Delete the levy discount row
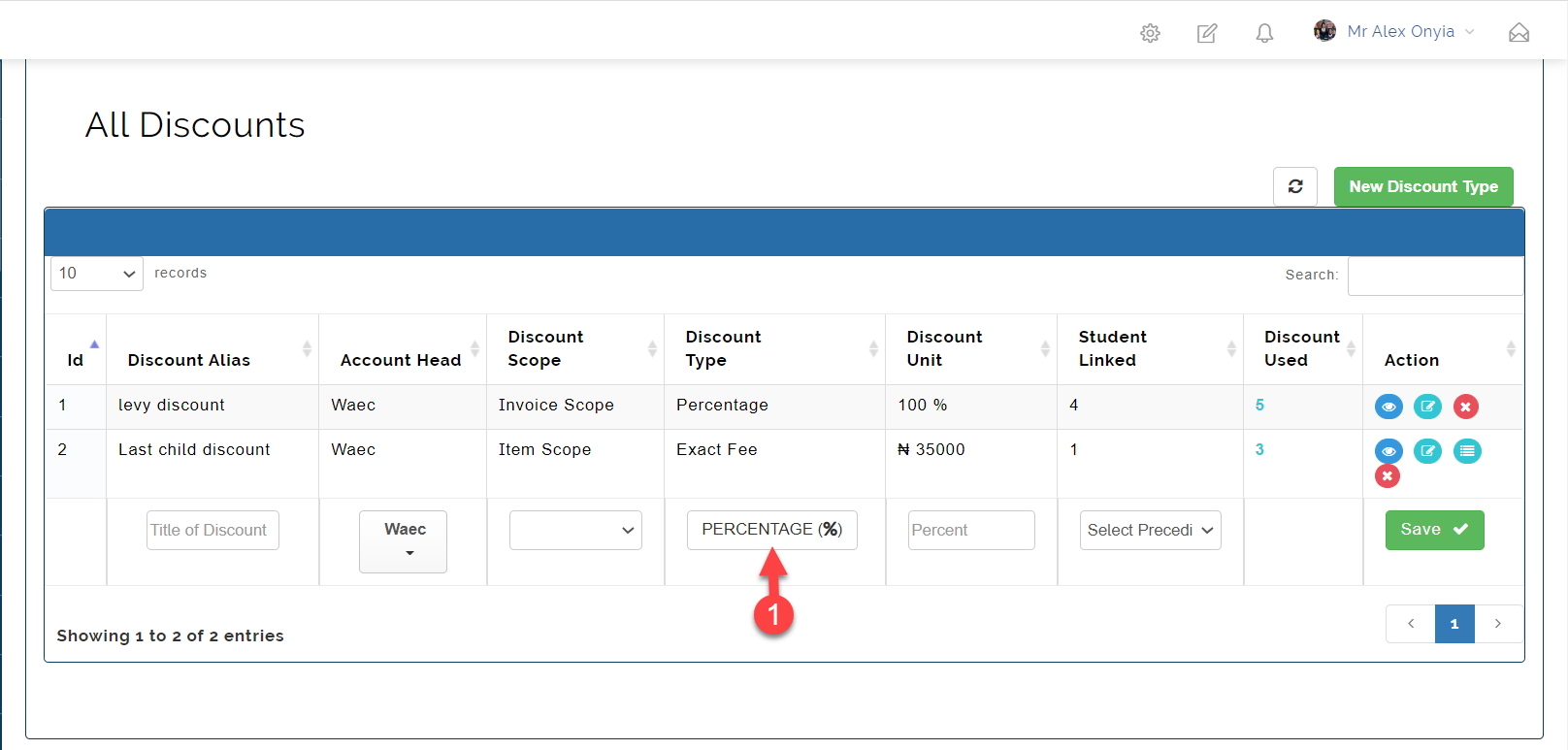The height and width of the screenshot is (750, 1568). tap(1466, 407)
